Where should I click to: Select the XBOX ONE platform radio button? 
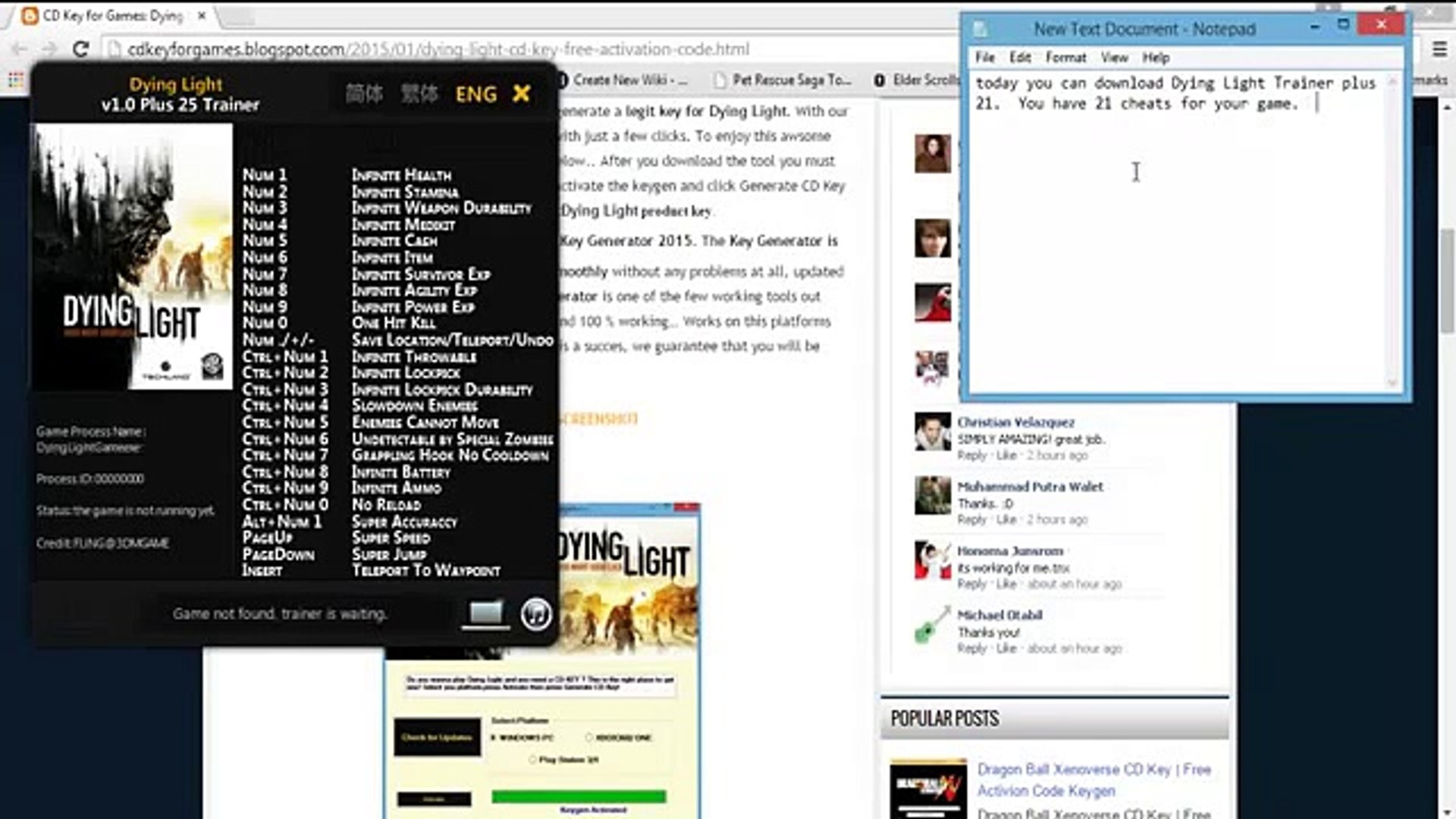(589, 737)
